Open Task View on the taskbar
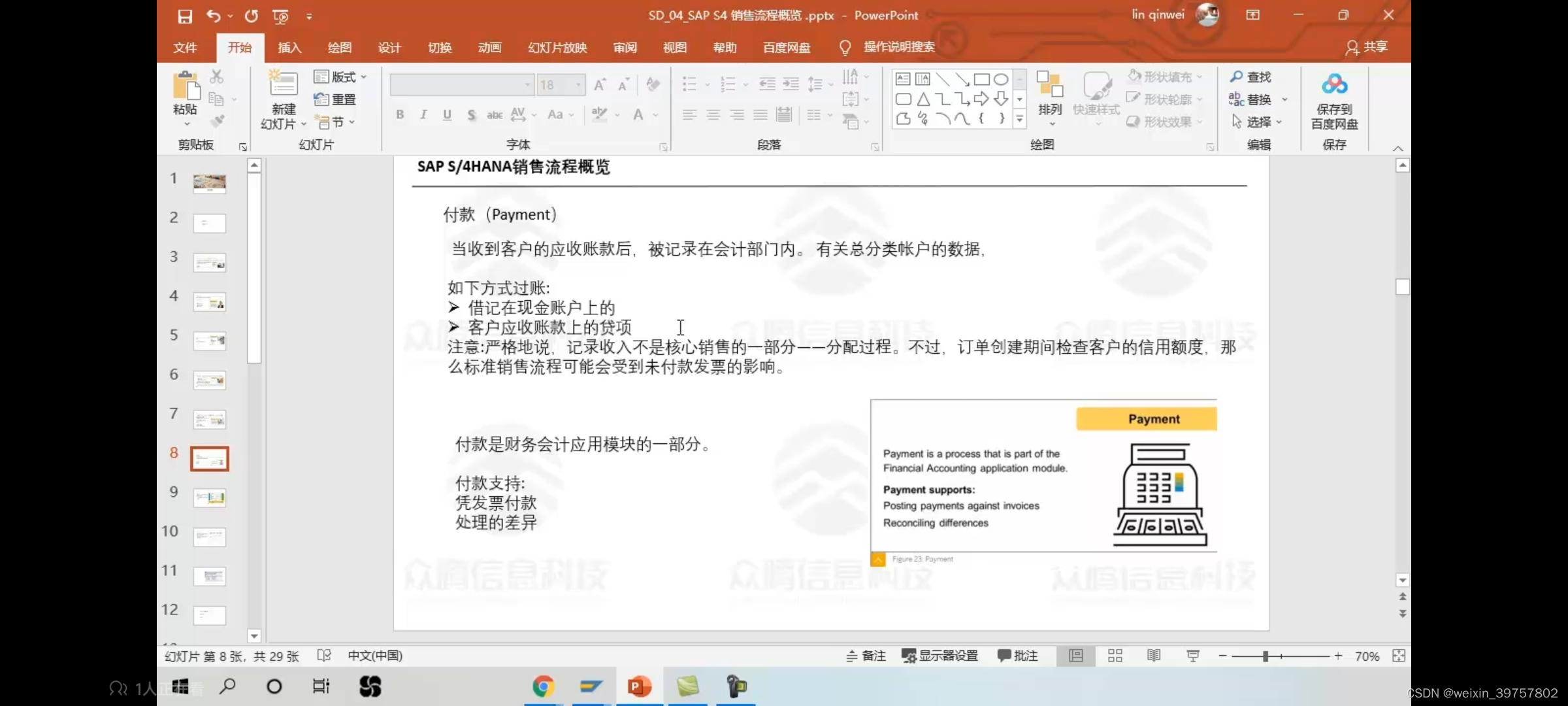Screen dimensions: 1568x706 click(x=321, y=686)
